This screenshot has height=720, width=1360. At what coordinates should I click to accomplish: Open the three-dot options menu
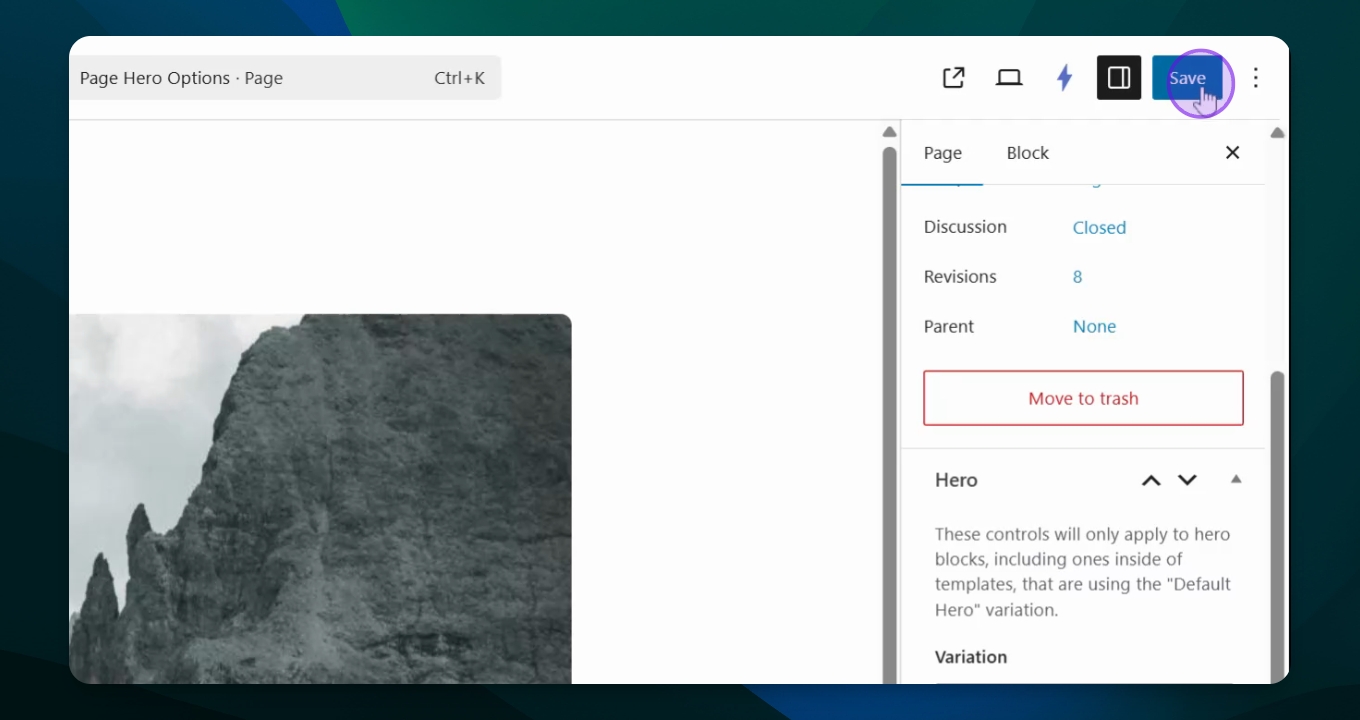pyautogui.click(x=1256, y=78)
